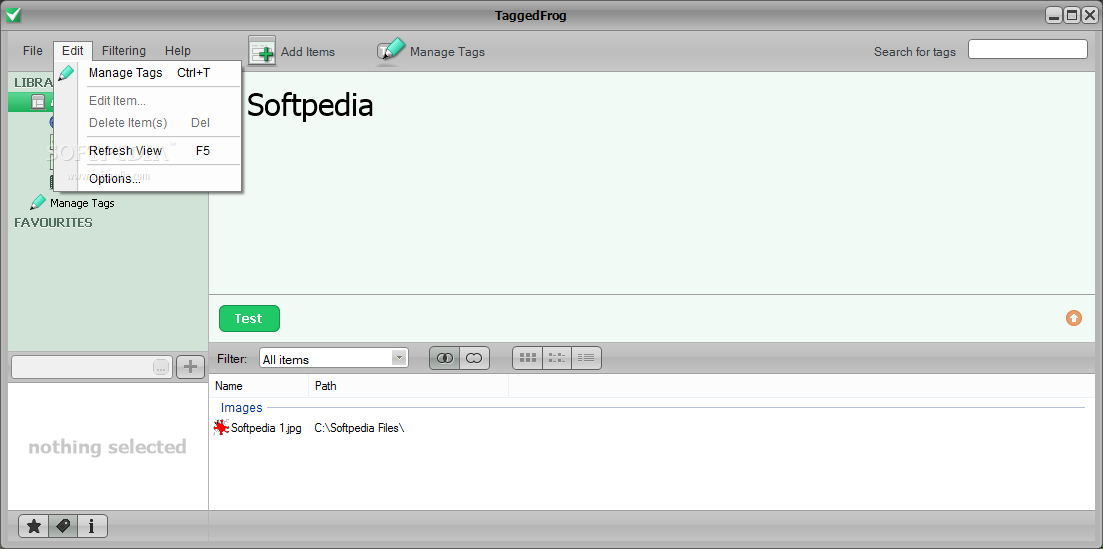Open the Help menu
This screenshot has height=549, width=1103.
pos(177,51)
